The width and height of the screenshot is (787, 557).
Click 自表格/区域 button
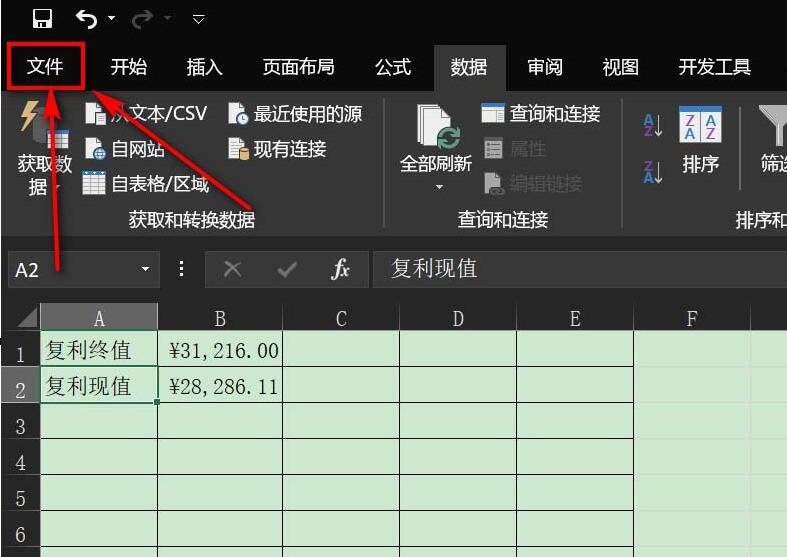pos(146,183)
